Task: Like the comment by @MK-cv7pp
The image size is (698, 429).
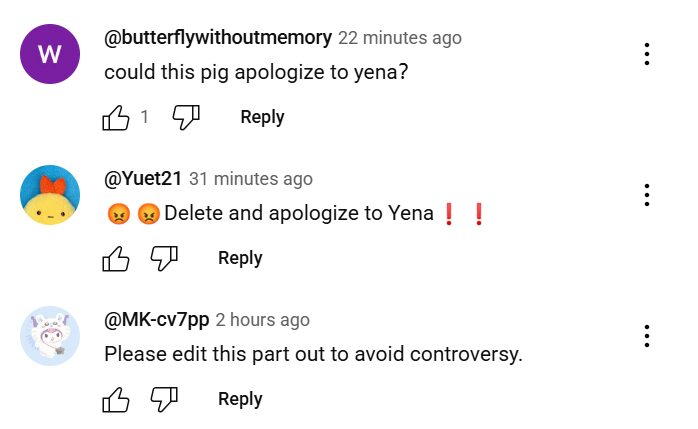Action: coord(117,400)
